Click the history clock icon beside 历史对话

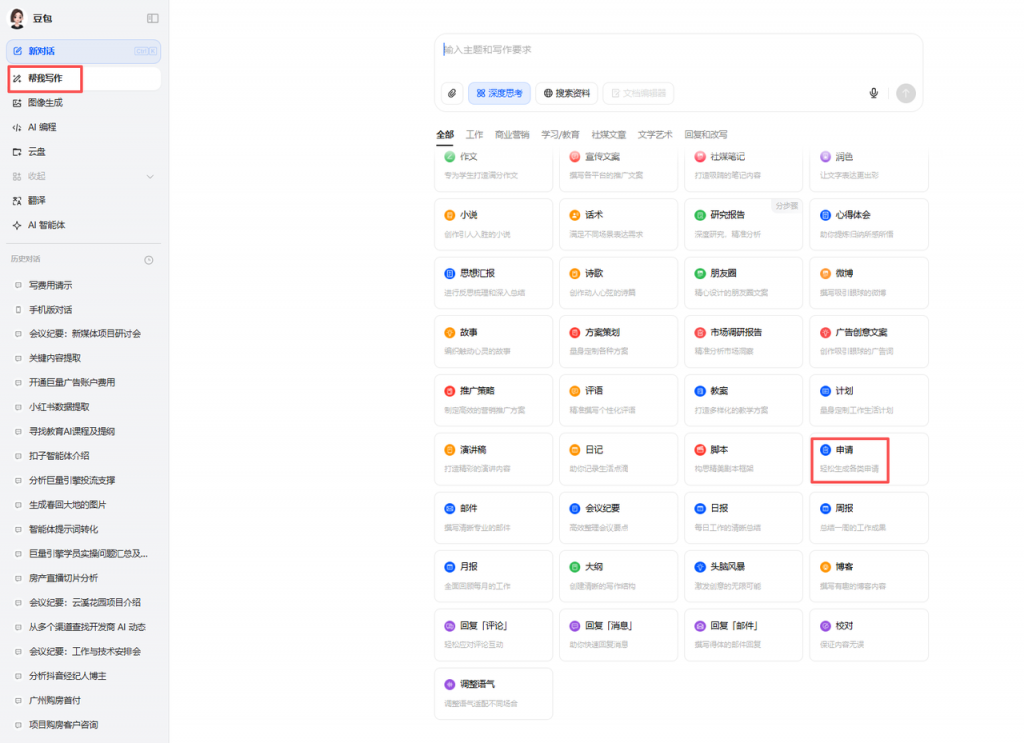click(149, 260)
